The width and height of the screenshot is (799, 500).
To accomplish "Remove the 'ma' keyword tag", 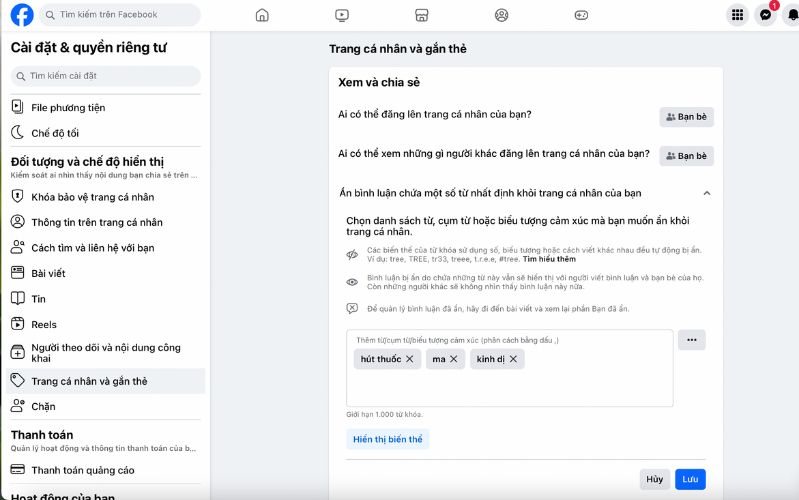I will tap(454, 359).
